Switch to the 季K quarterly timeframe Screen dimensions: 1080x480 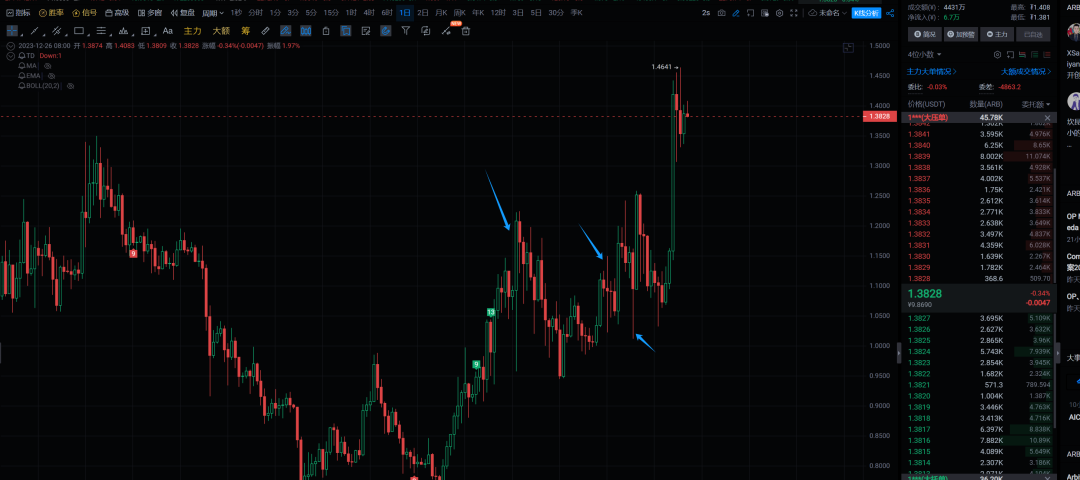pyautogui.click(x=577, y=13)
